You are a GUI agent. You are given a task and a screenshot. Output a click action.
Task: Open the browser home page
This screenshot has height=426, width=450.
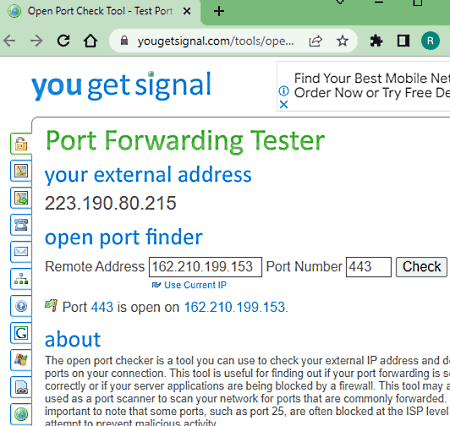tap(90, 41)
